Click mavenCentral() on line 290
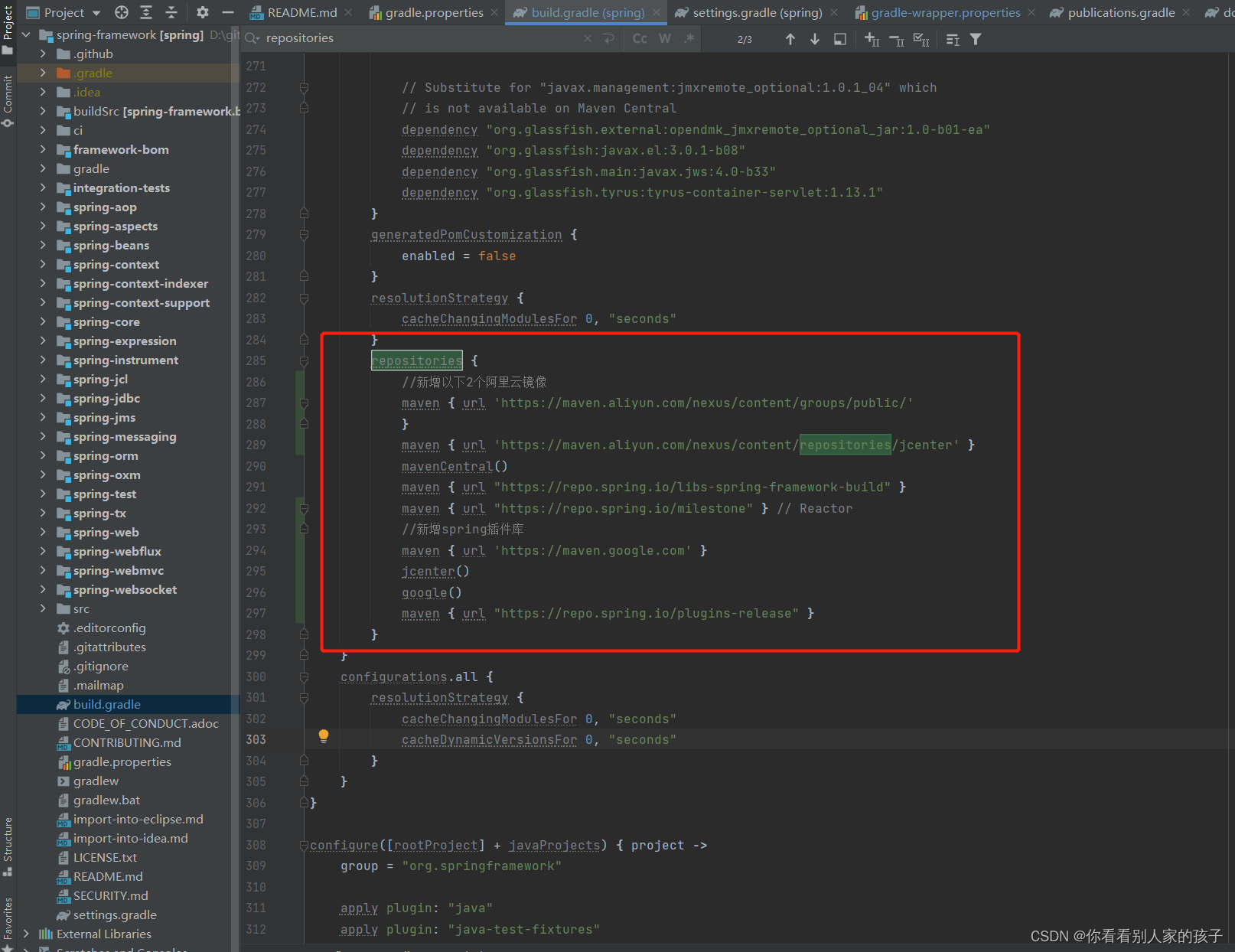 [x=455, y=467]
